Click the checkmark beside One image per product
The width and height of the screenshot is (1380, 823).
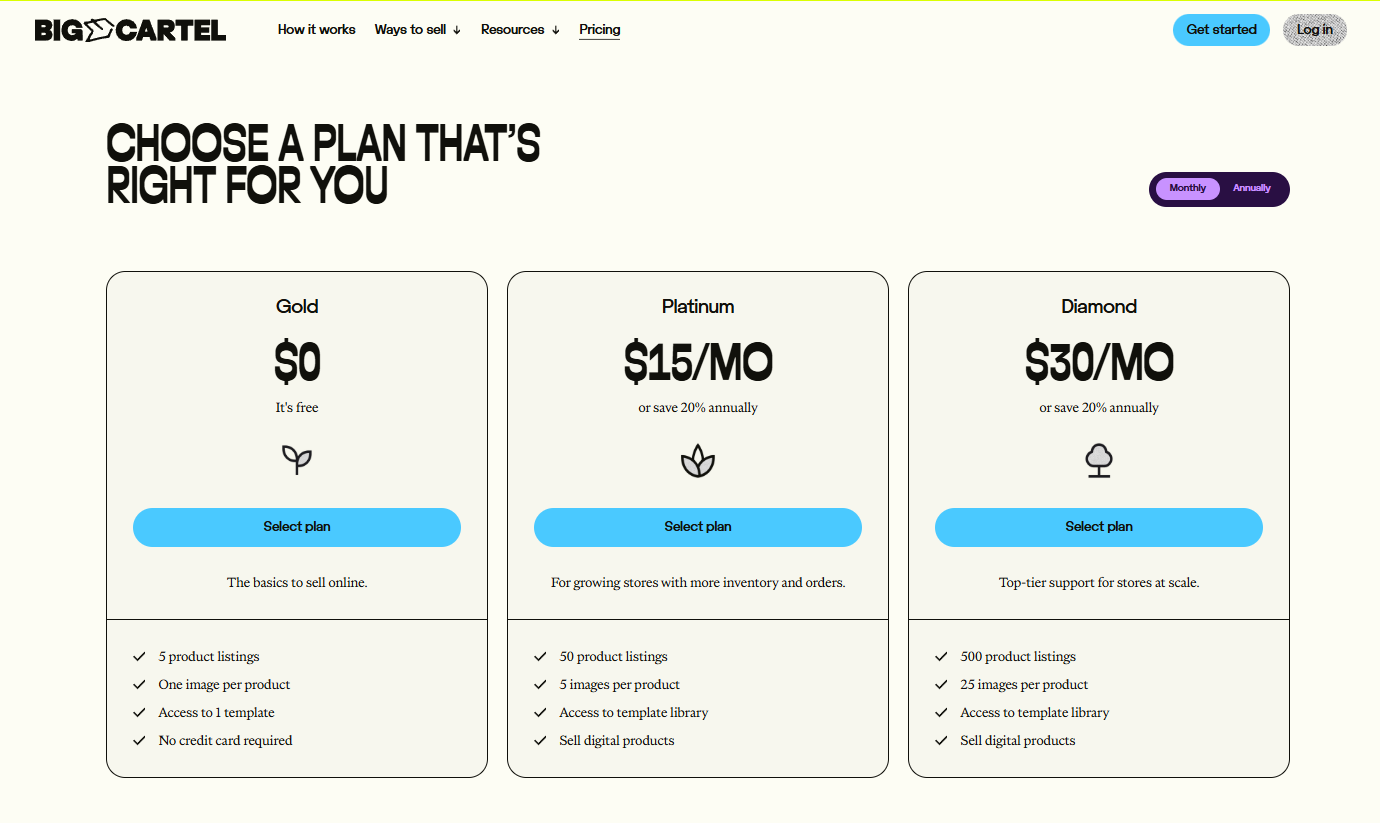139,684
